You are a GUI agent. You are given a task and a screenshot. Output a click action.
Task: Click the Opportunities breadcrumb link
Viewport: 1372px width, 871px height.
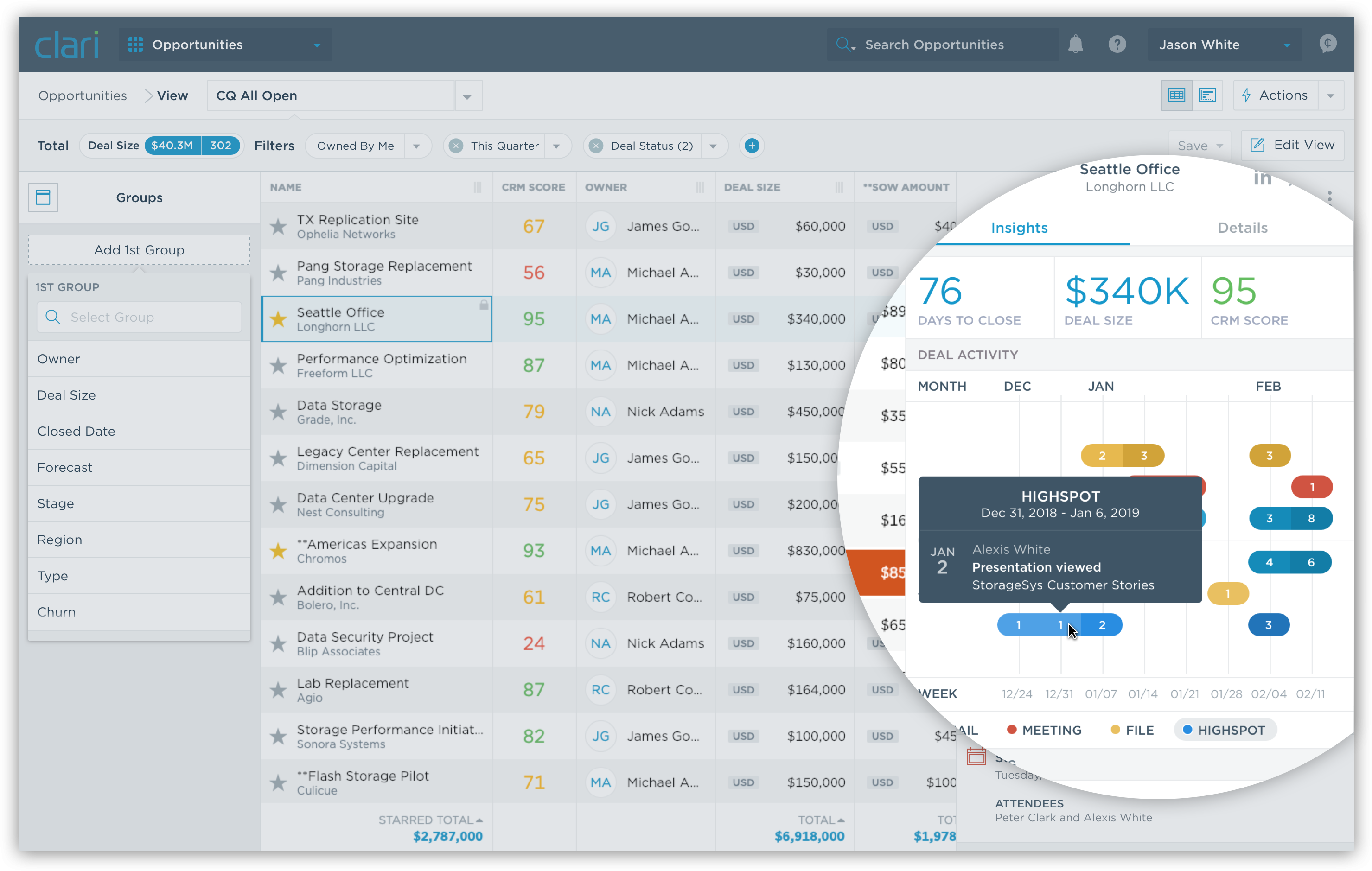point(83,95)
